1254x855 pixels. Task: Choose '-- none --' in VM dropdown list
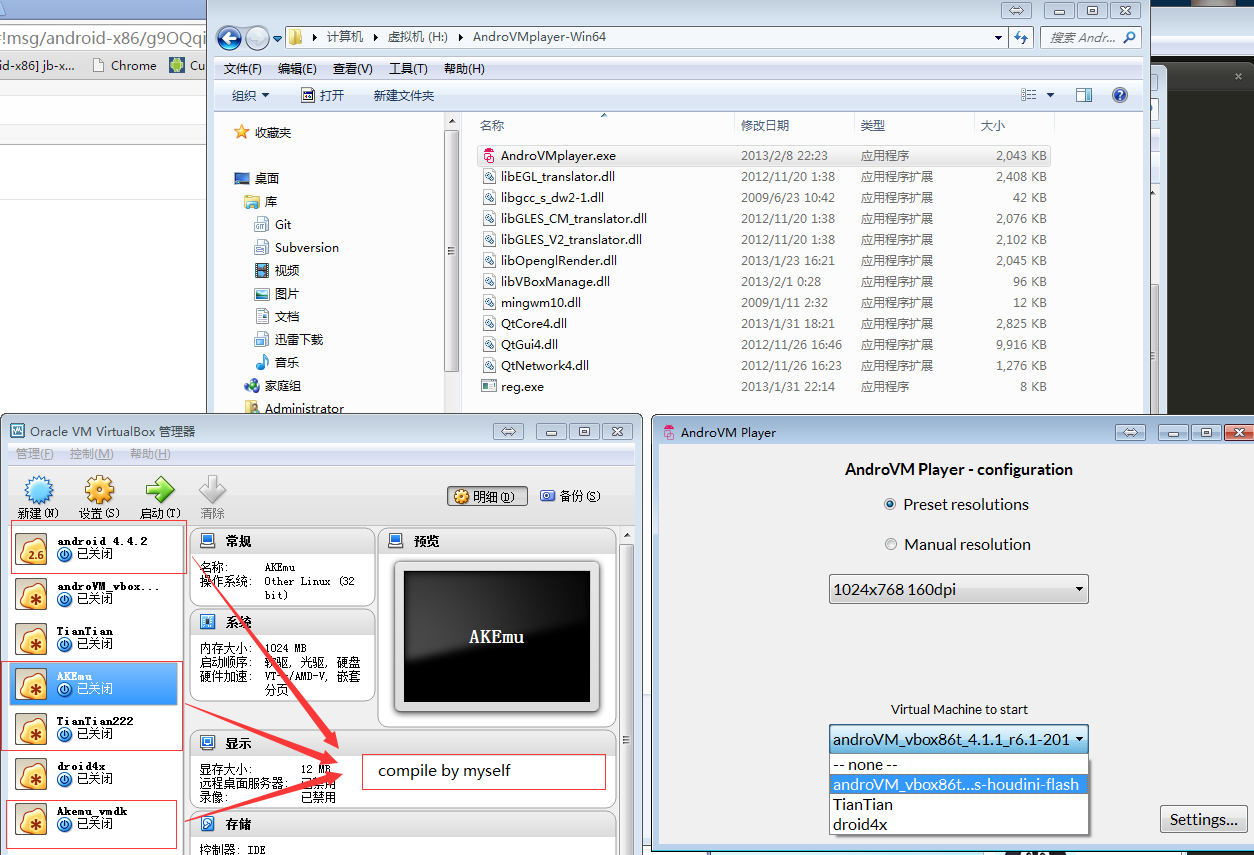click(958, 765)
